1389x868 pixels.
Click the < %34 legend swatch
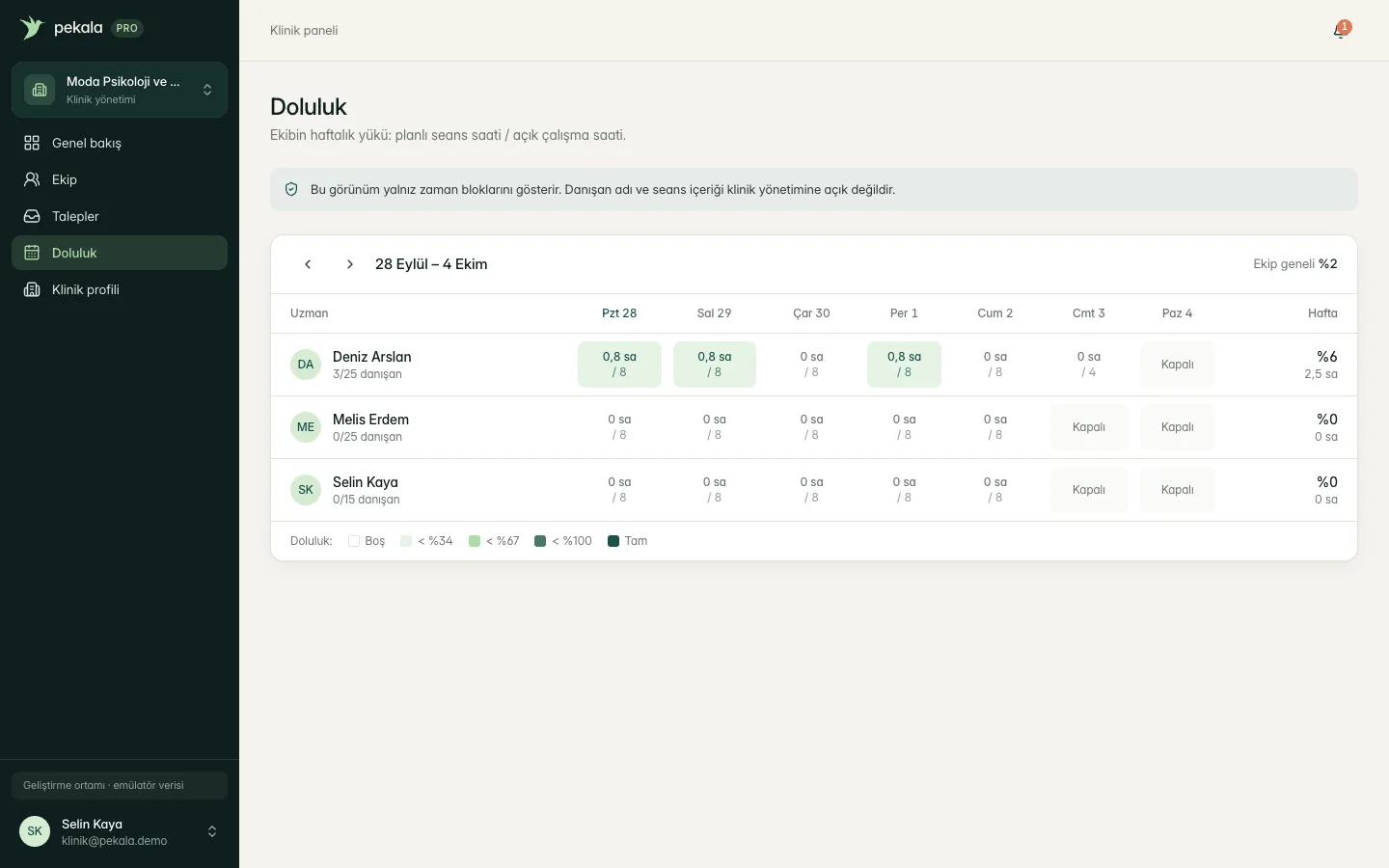406,541
